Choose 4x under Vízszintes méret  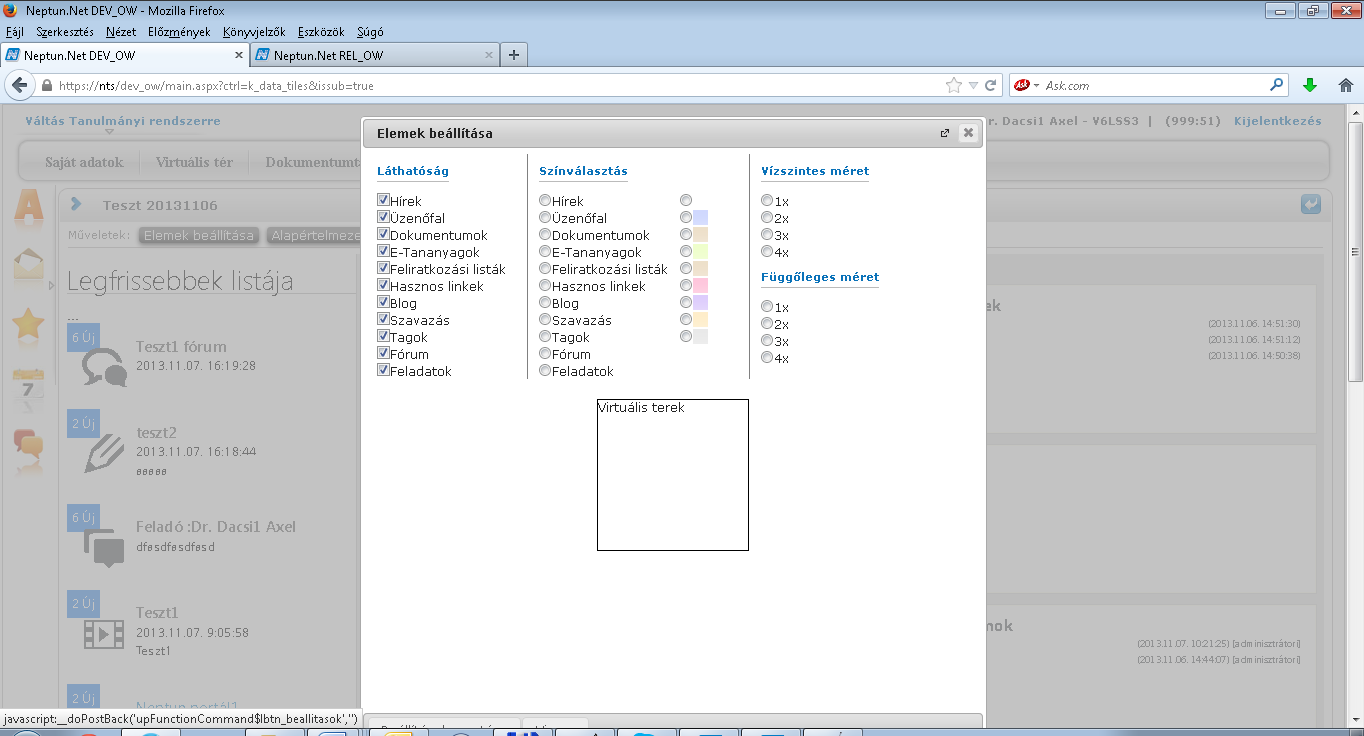(x=767, y=252)
